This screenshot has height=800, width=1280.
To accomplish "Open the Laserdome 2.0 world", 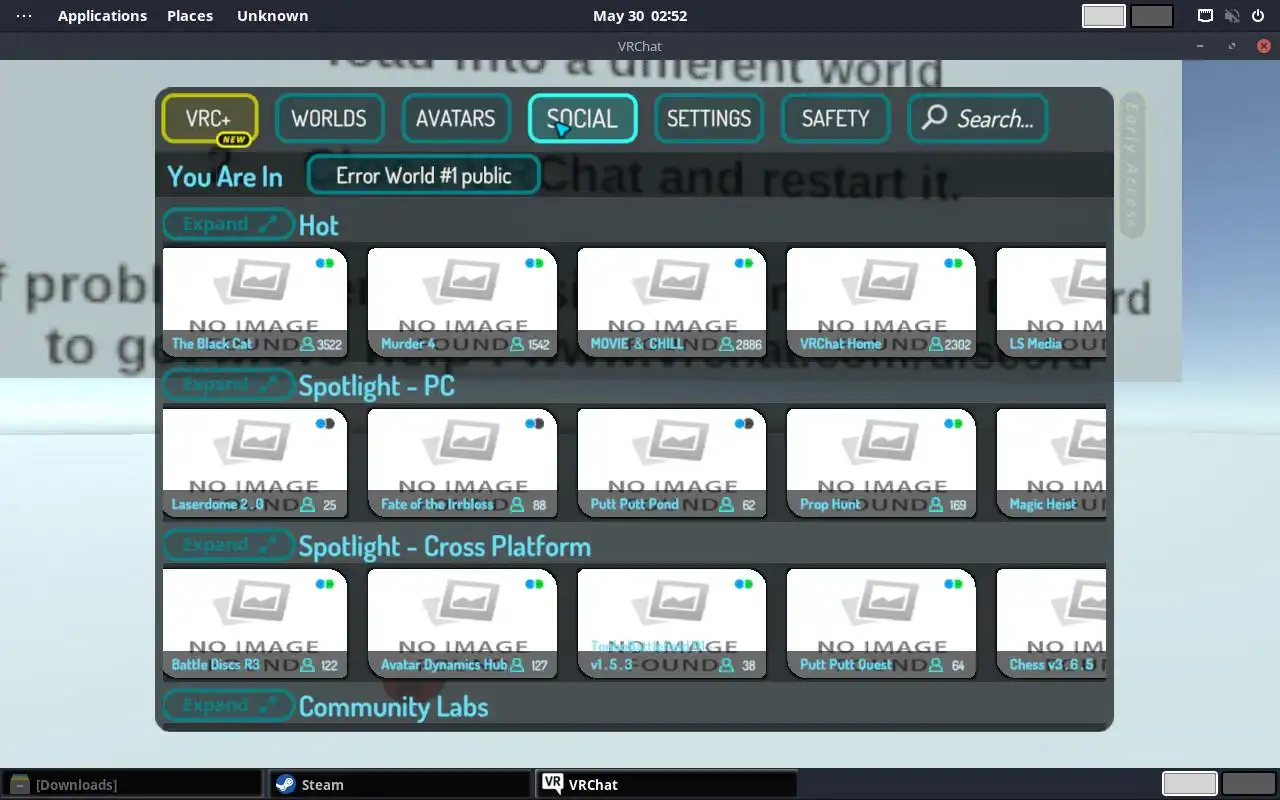I will 255,463.
